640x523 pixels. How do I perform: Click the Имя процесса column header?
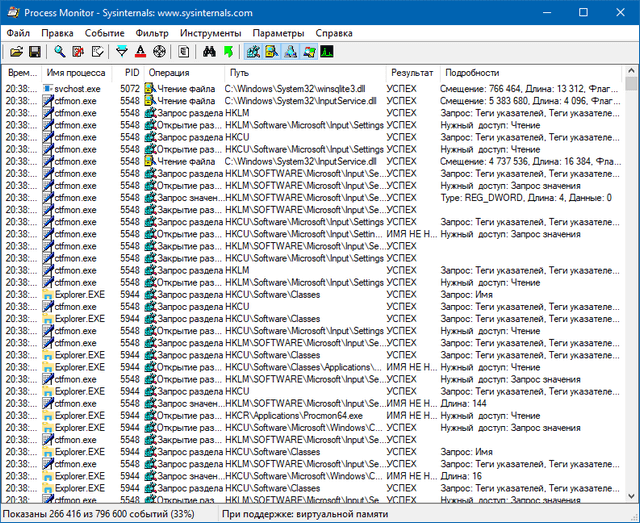76,73
